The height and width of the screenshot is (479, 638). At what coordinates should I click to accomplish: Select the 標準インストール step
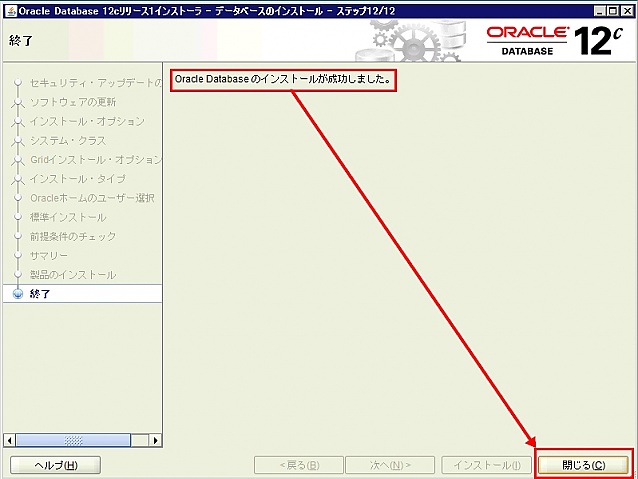68,217
